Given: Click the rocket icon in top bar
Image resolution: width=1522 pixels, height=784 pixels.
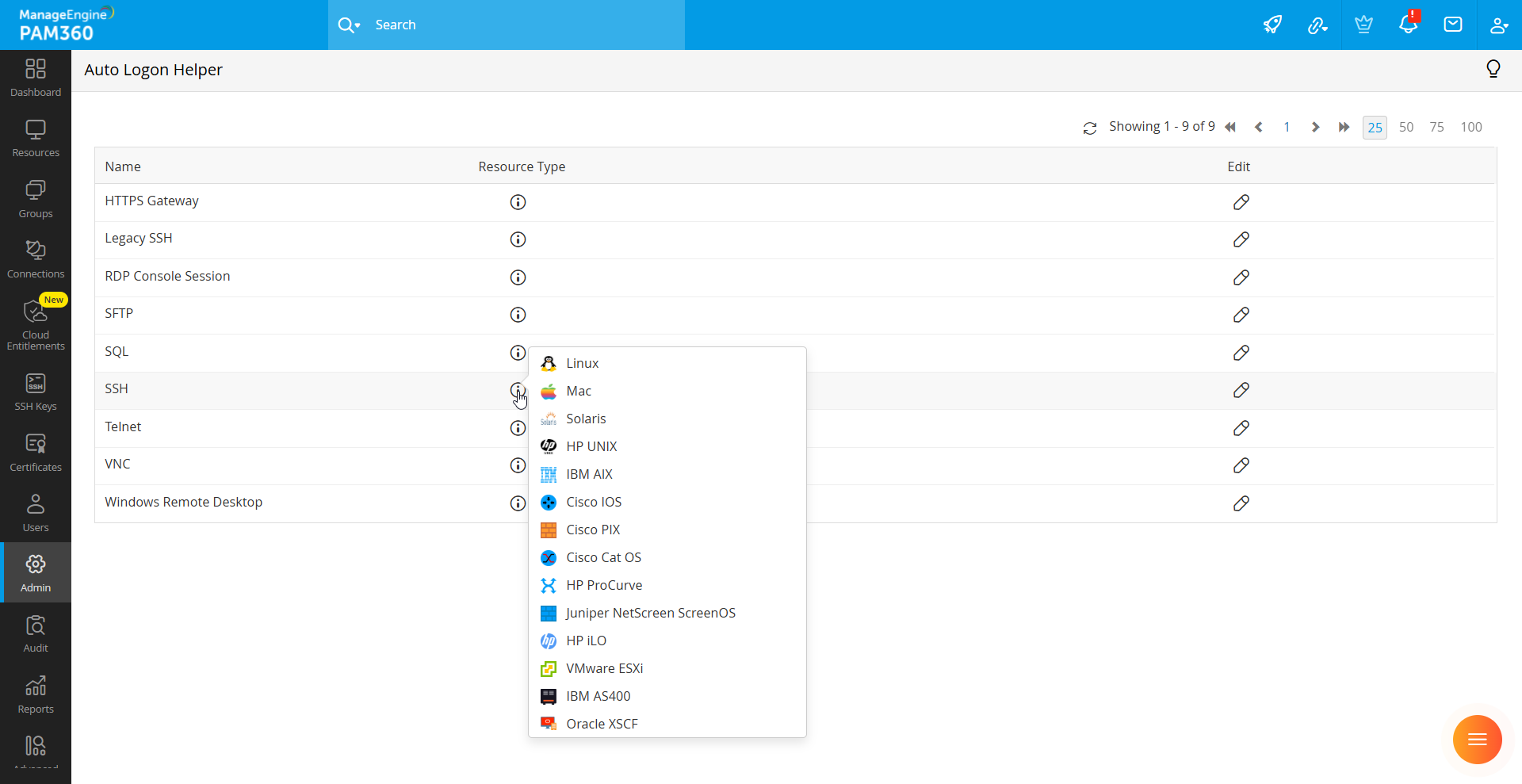Looking at the screenshot, I should (1272, 25).
